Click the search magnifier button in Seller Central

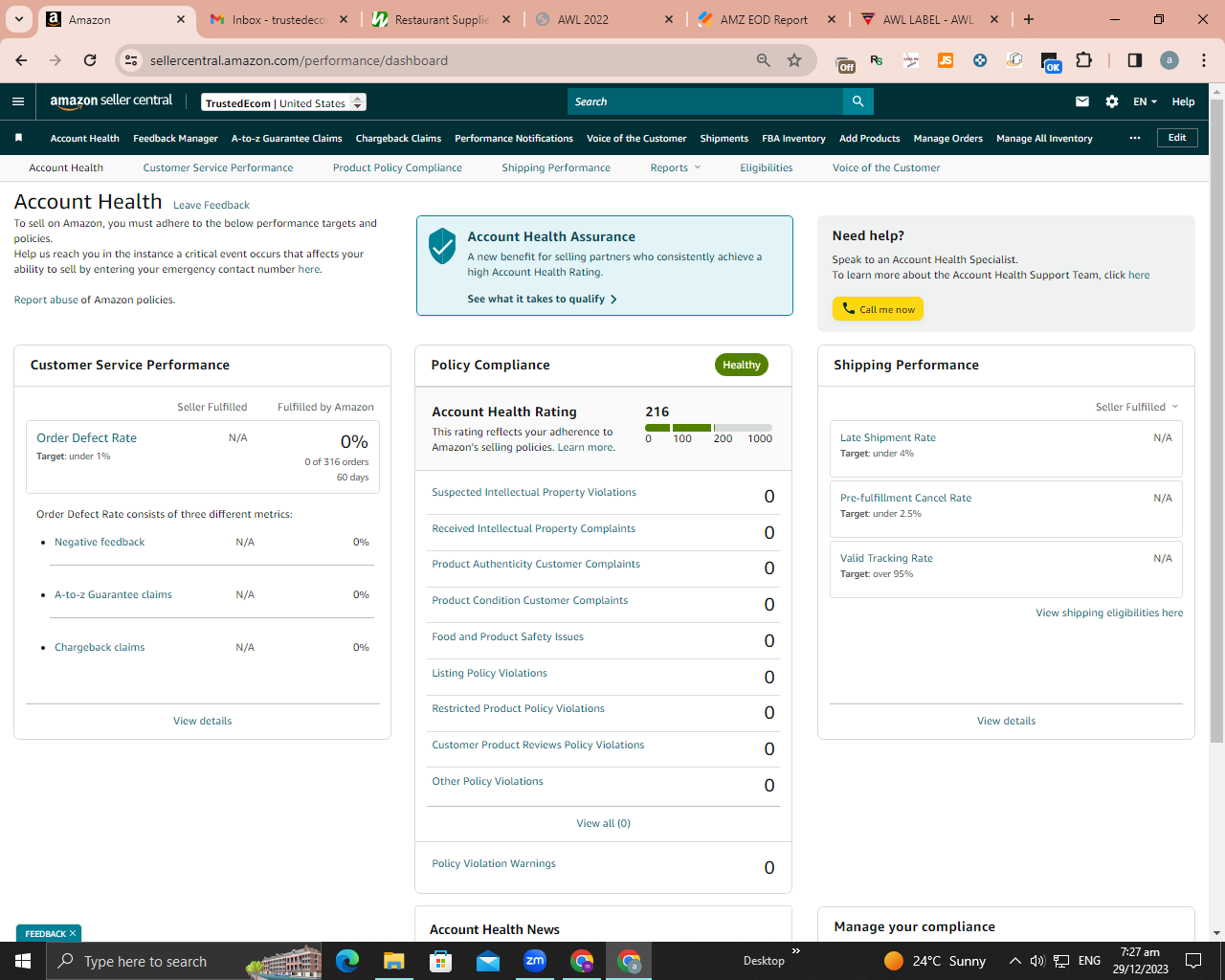click(858, 101)
